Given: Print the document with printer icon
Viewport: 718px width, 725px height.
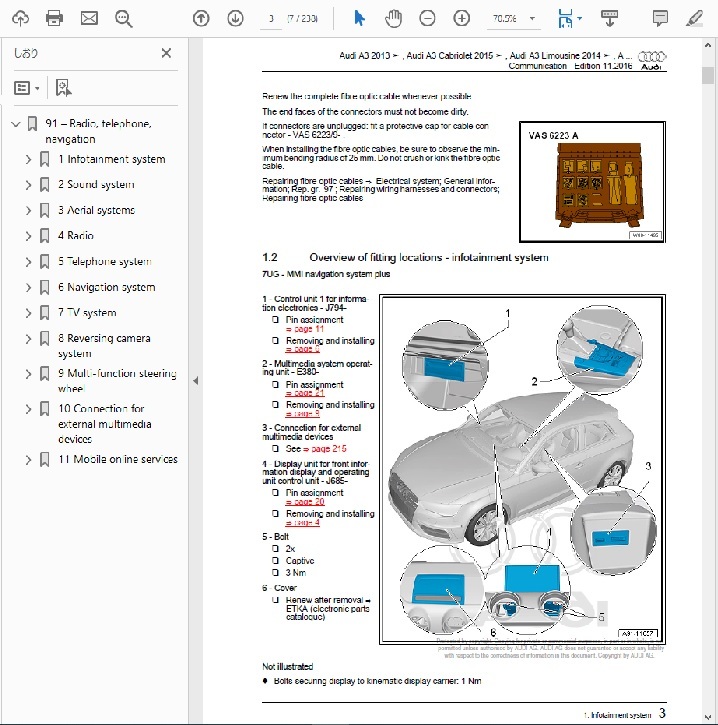Looking at the screenshot, I should (x=55, y=18).
